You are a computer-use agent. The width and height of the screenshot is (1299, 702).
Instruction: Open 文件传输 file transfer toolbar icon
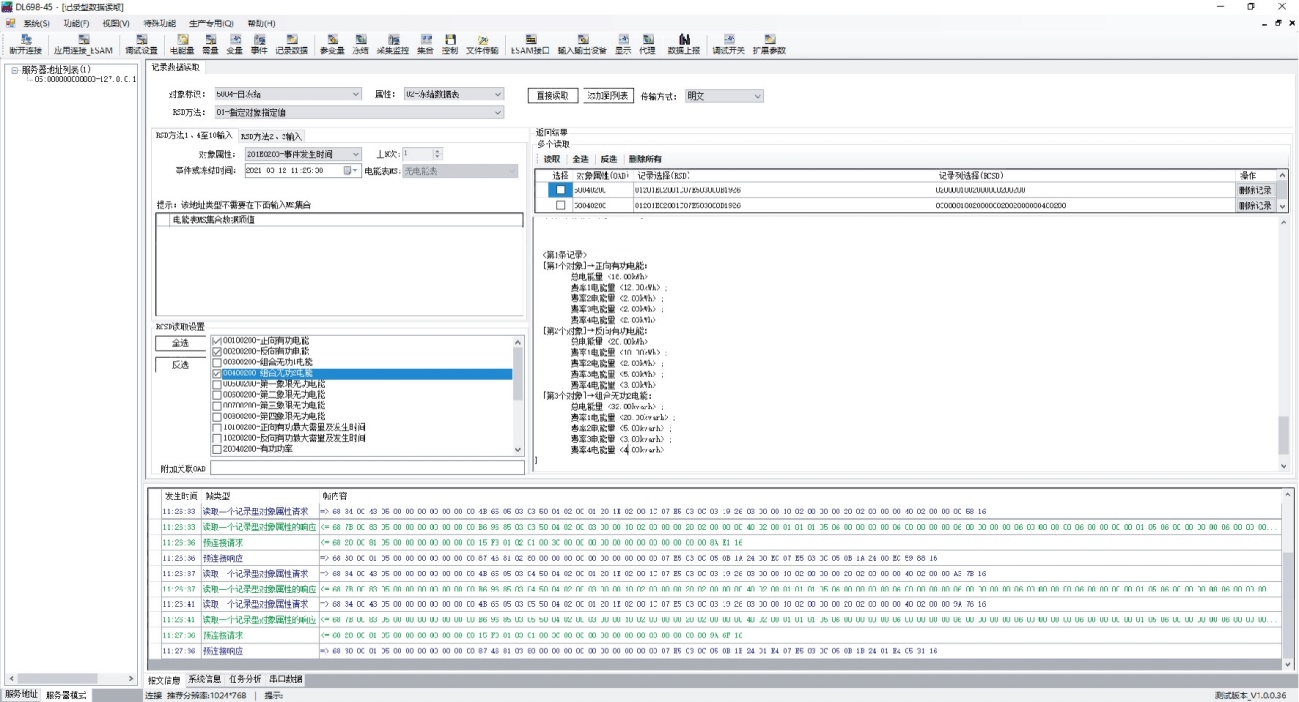(x=482, y=44)
